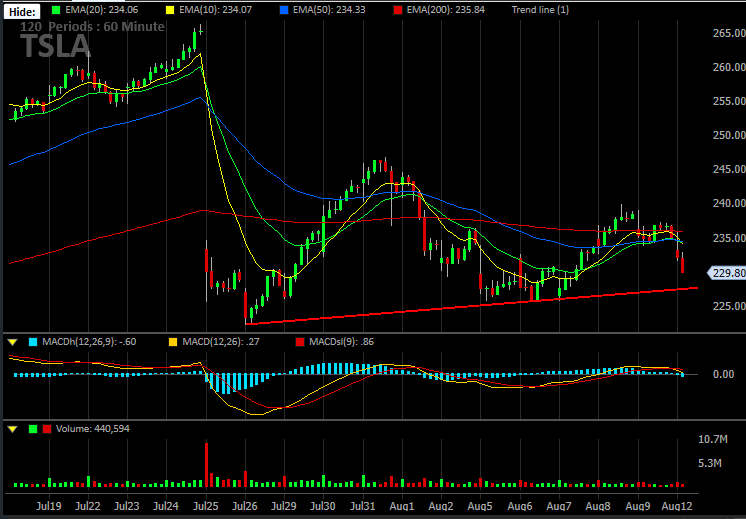
Task: Click the 10.7M volume axis label
Action: pos(713,440)
